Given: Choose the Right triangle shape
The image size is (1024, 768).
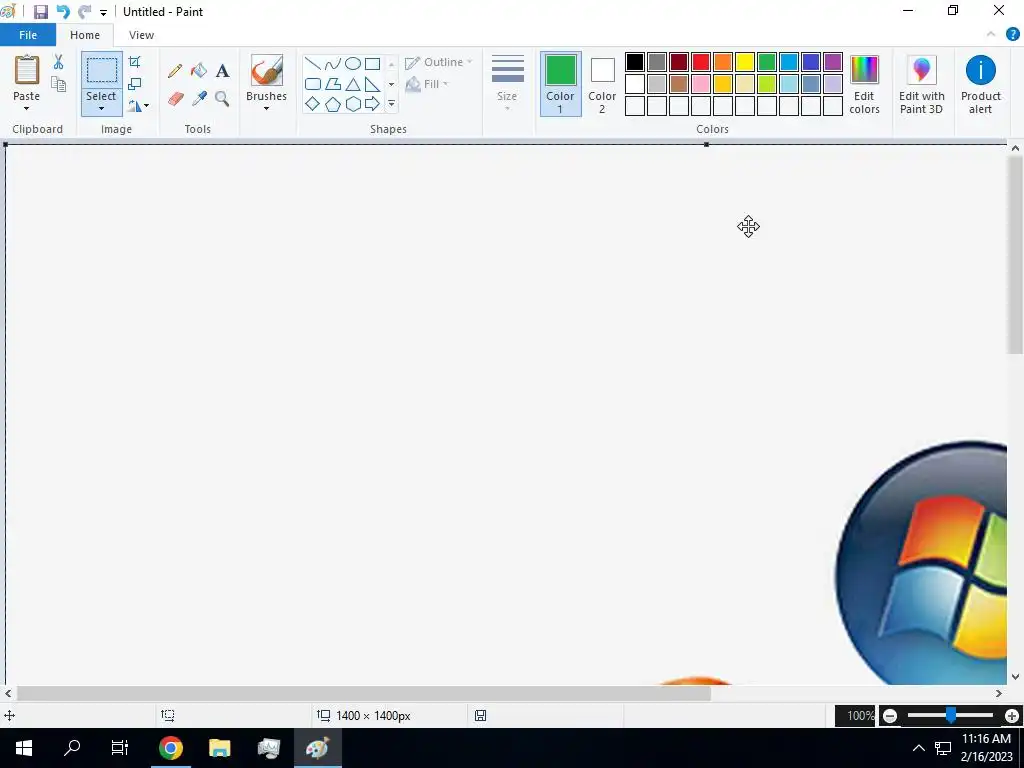Looking at the screenshot, I should click(372, 84).
